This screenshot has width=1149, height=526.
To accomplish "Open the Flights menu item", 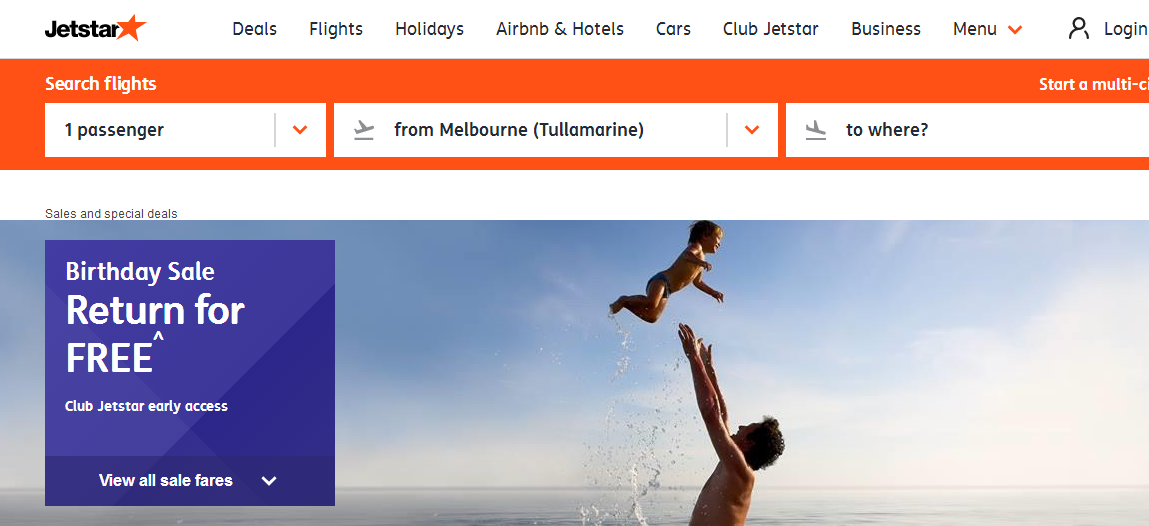I will click(336, 29).
